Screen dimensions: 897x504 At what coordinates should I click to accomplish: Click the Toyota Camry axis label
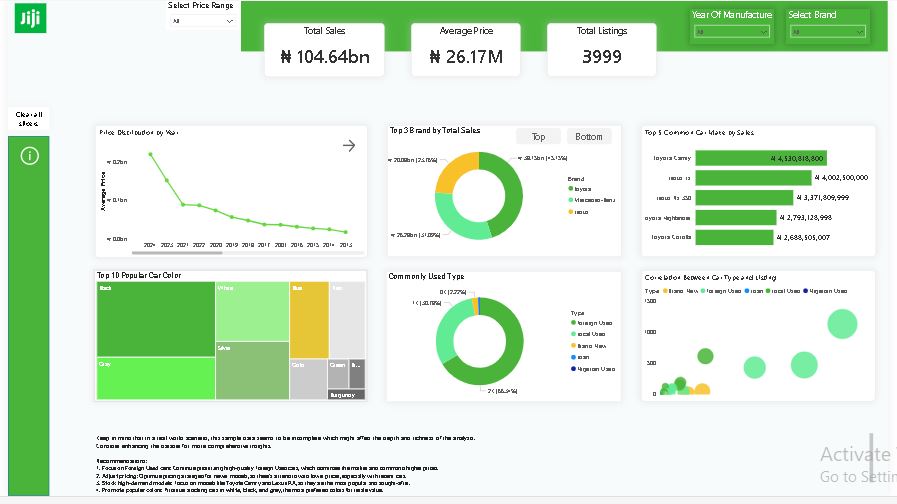(x=672, y=158)
